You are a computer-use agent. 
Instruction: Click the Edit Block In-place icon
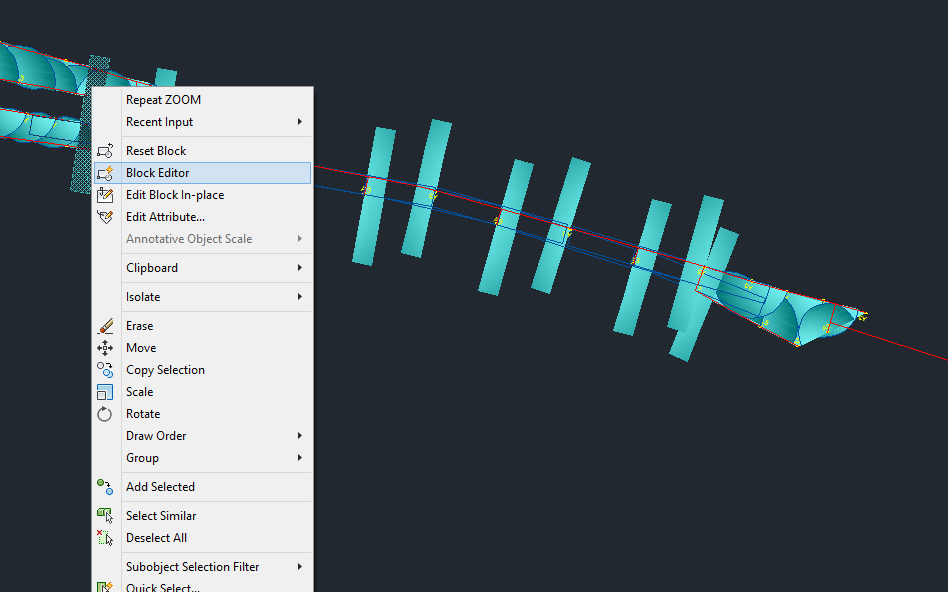click(105, 195)
